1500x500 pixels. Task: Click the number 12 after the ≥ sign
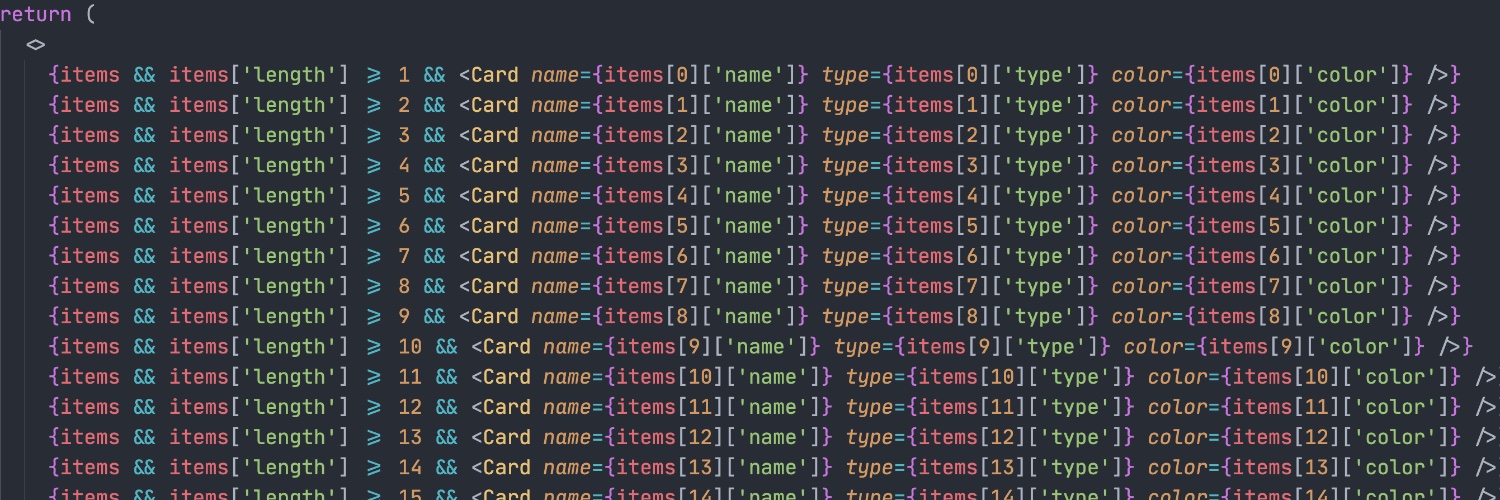point(410,407)
